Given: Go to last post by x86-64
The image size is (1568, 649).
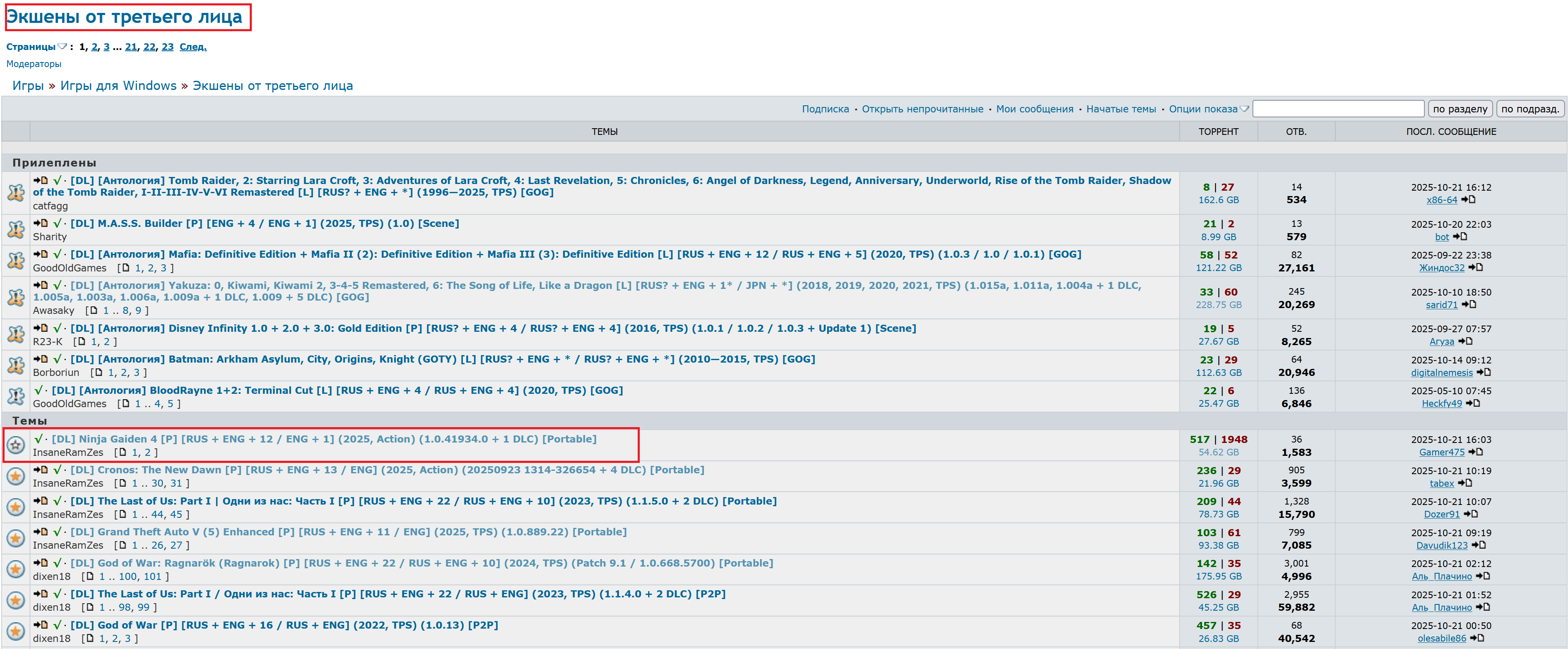Looking at the screenshot, I should click(x=1468, y=200).
